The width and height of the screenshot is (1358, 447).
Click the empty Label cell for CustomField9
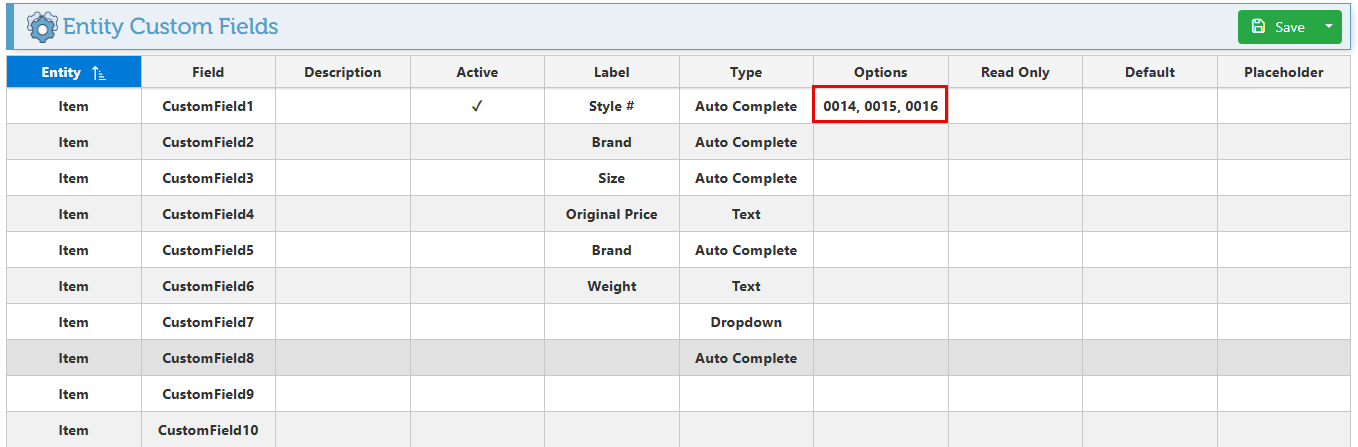611,394
